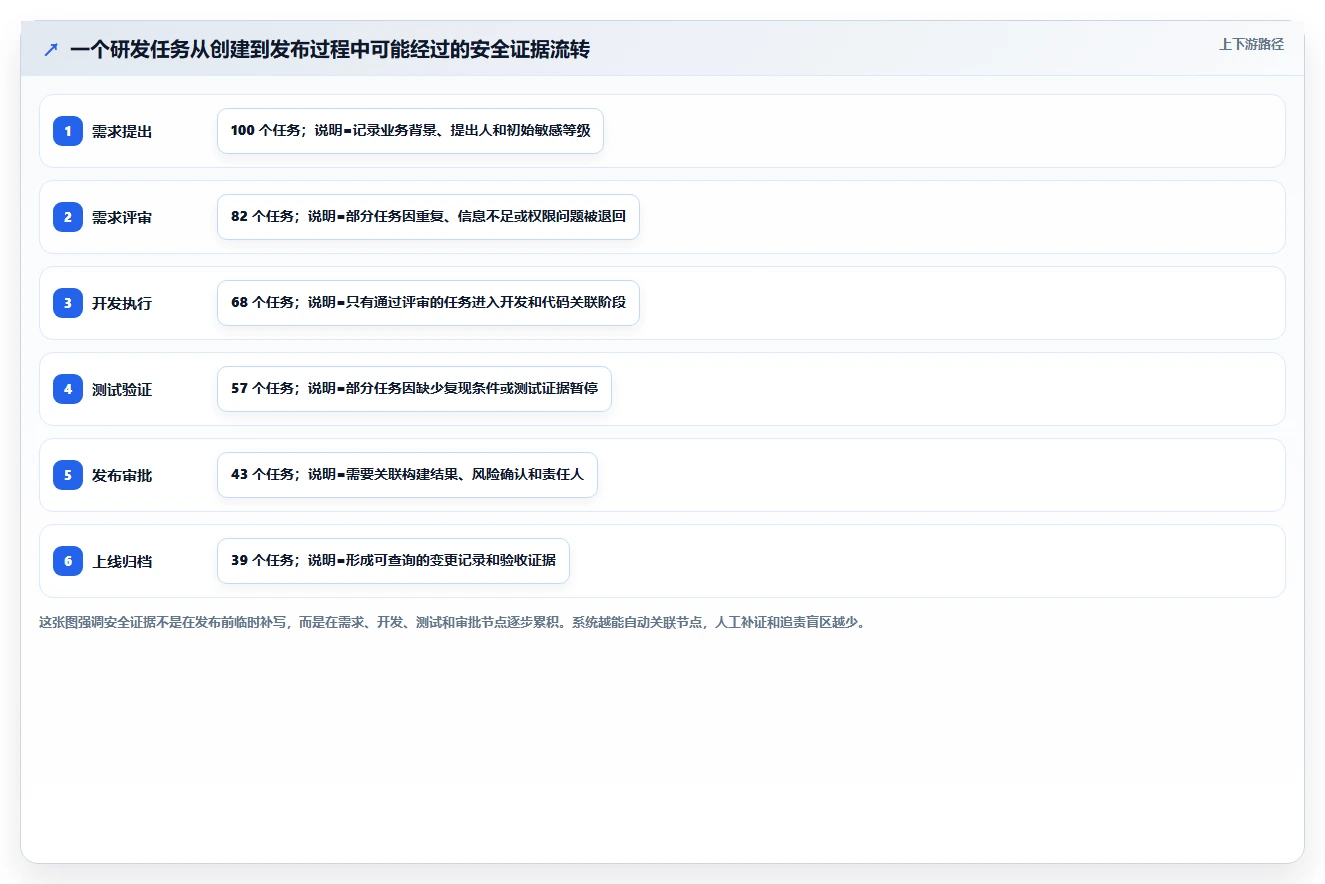
Task: Open the 68 个任务 description box
Action: click(428, 303)
